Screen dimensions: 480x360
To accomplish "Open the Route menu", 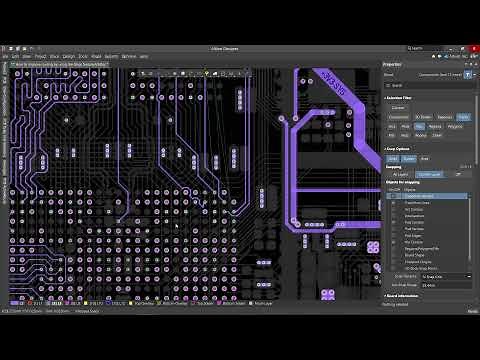I will tap(96, 57).
